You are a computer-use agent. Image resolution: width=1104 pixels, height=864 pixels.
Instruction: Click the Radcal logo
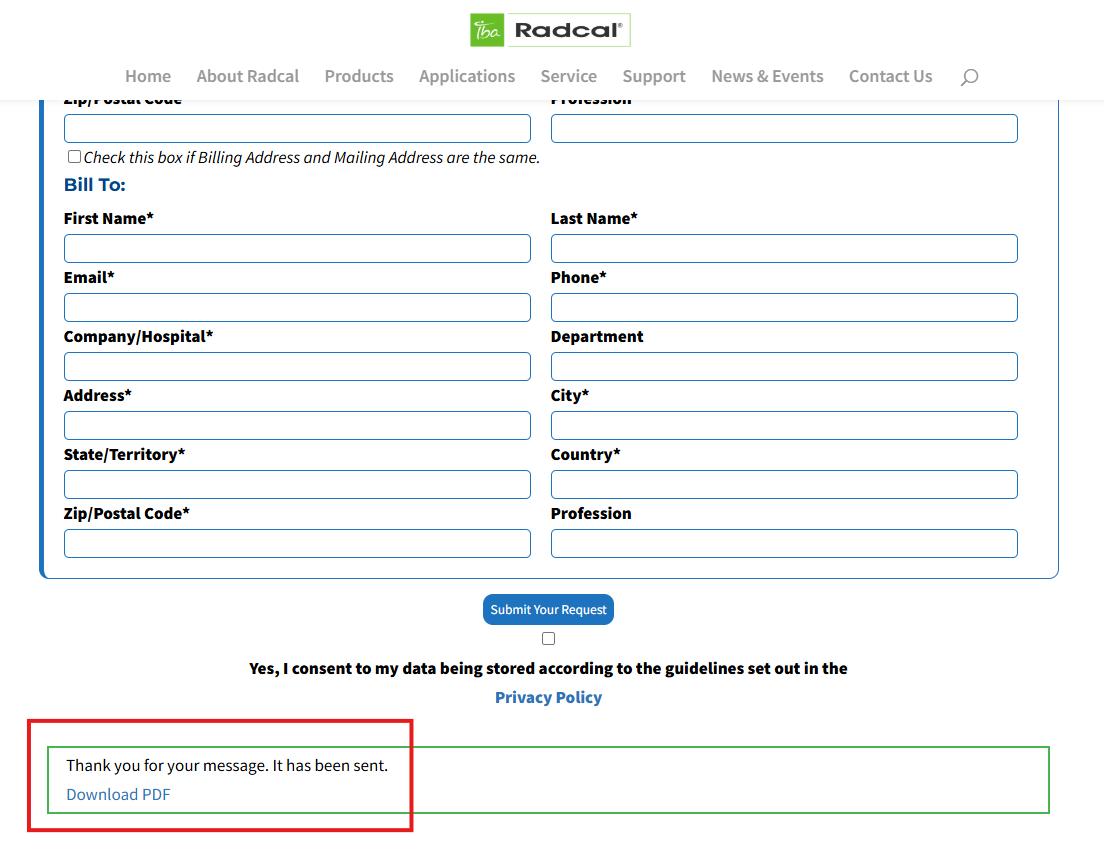click(550, 30)
